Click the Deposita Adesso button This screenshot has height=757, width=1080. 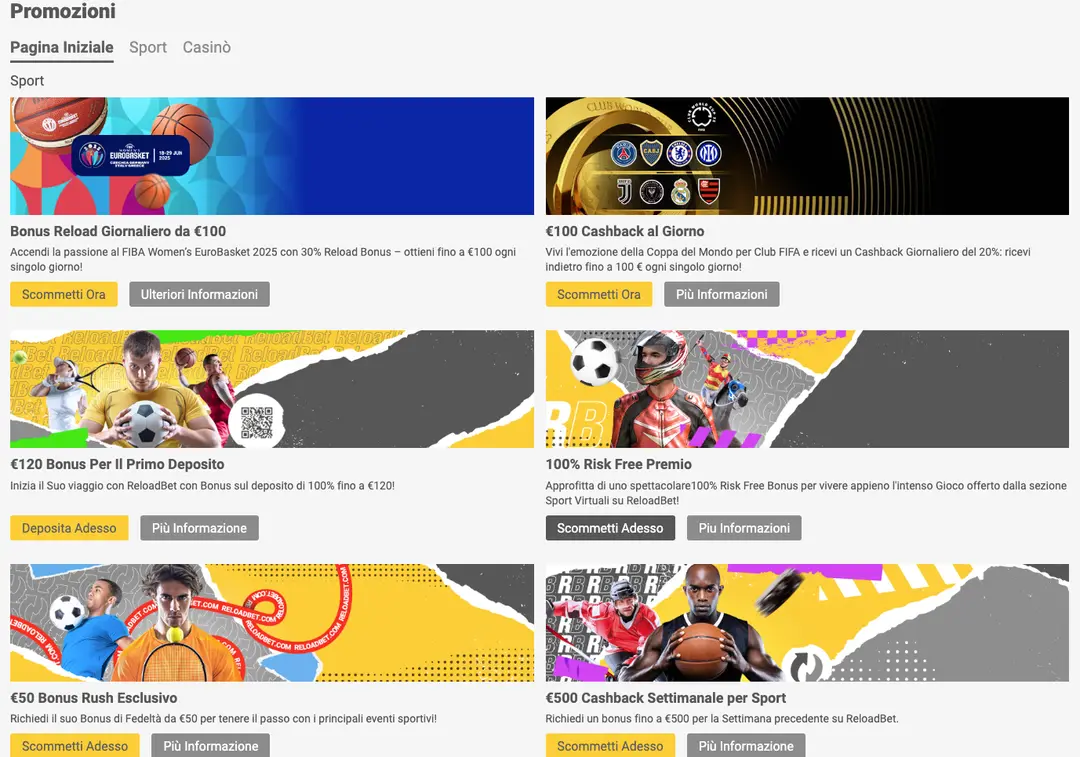click(x=69, y=528)
